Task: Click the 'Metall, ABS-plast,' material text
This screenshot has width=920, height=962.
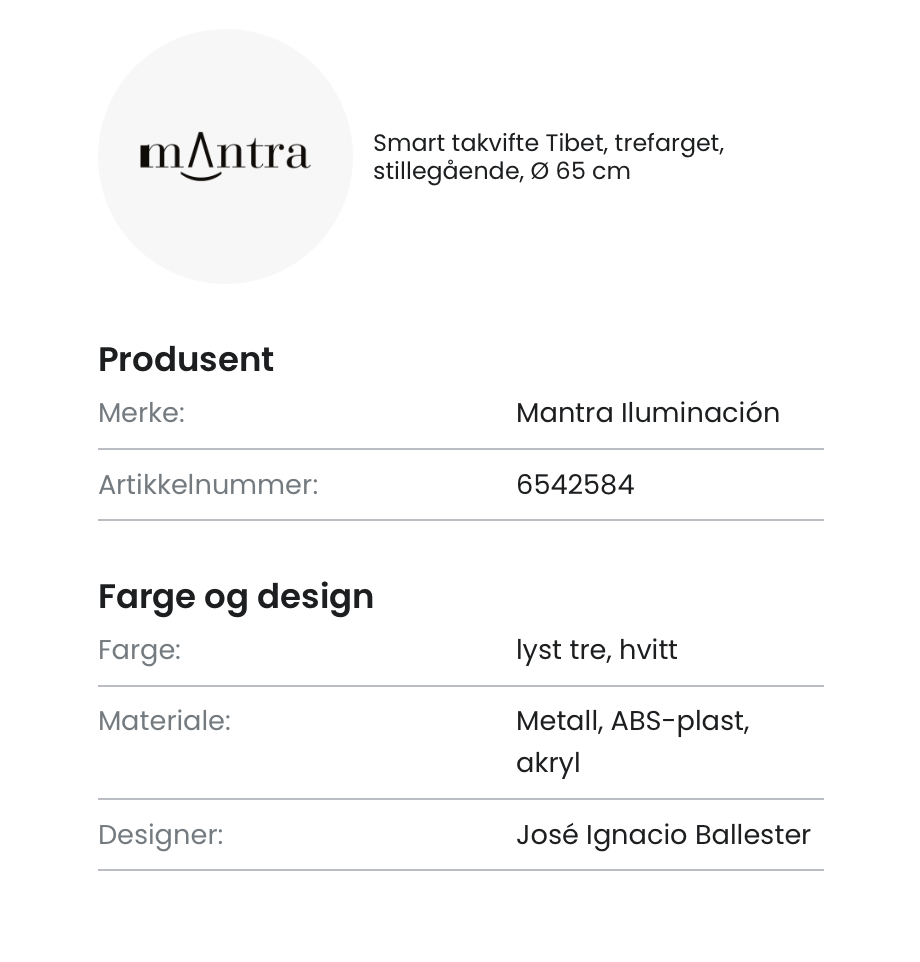Action: (632, 721)
